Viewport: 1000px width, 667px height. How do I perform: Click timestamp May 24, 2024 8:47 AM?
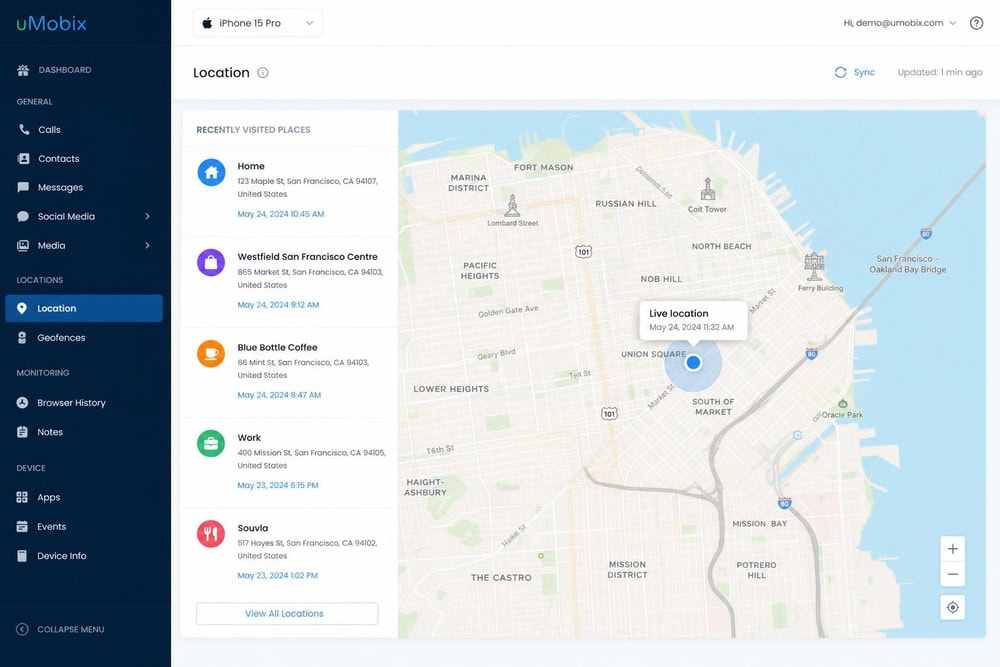pyautogui.click(x=279, y=395)
